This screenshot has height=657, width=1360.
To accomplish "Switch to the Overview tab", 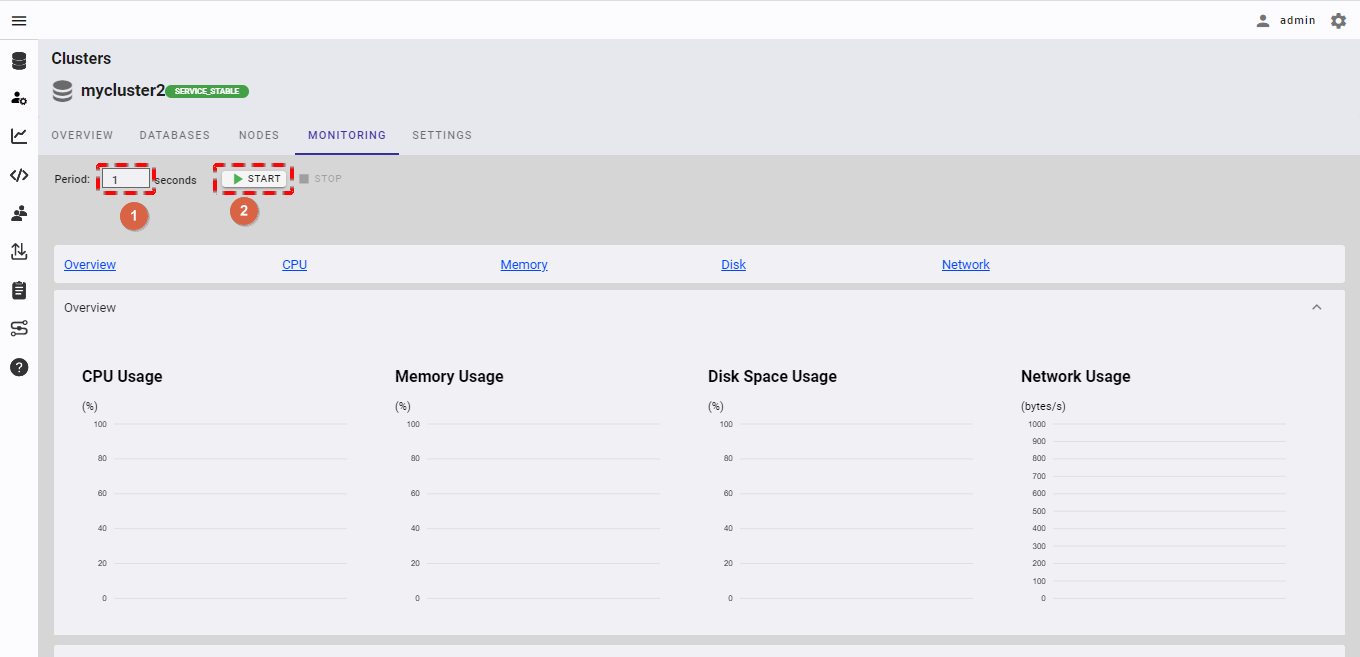I will pyautogui.click(x=82, y=135).
